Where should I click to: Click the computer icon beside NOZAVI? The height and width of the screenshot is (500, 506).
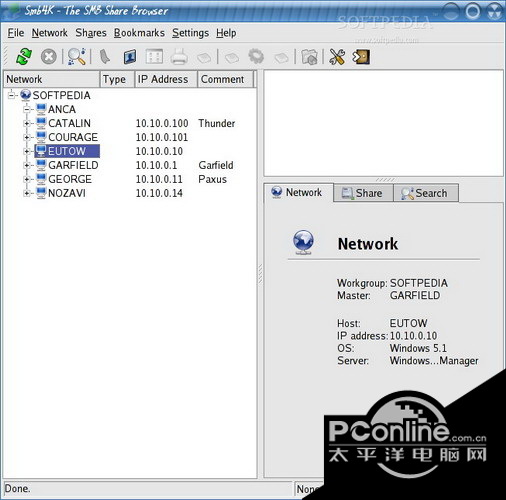tap(41, 193)
